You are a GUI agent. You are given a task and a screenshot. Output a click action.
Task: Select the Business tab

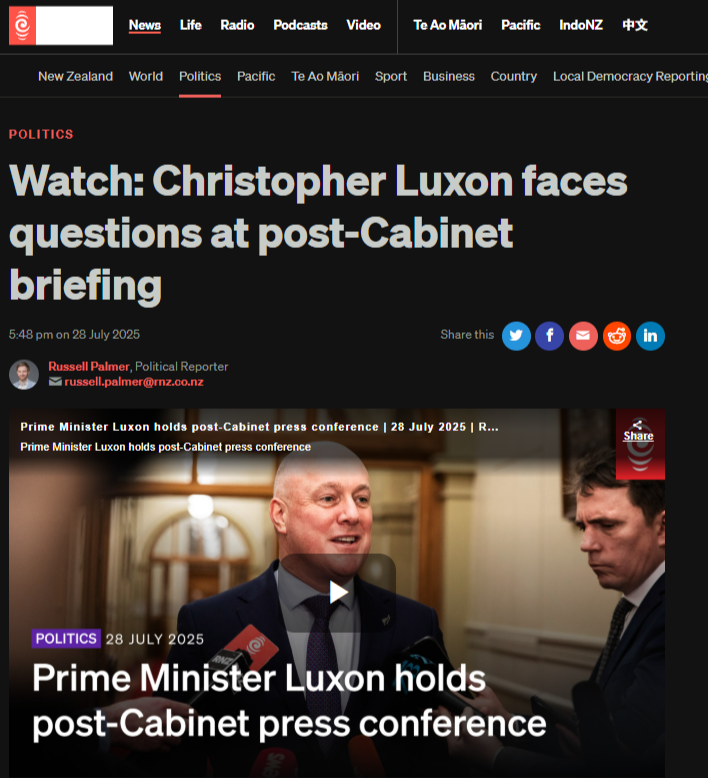coord(449,76)
